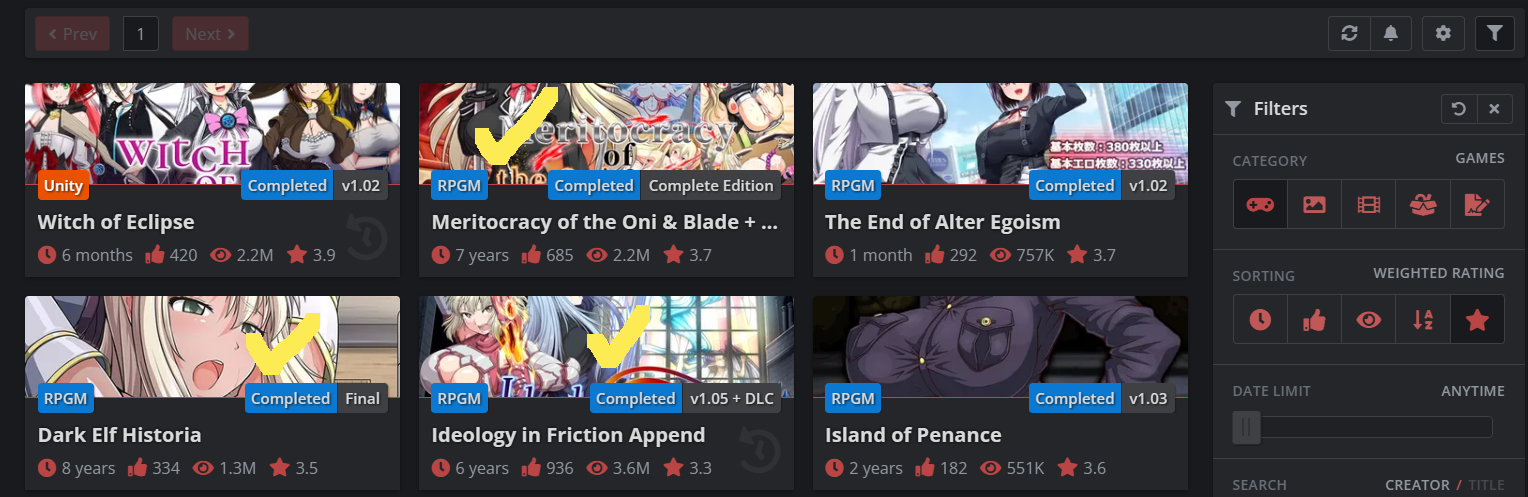Screen dimensions: 1528x497
Task: Go to Prev page
Action: pos(73,33)
